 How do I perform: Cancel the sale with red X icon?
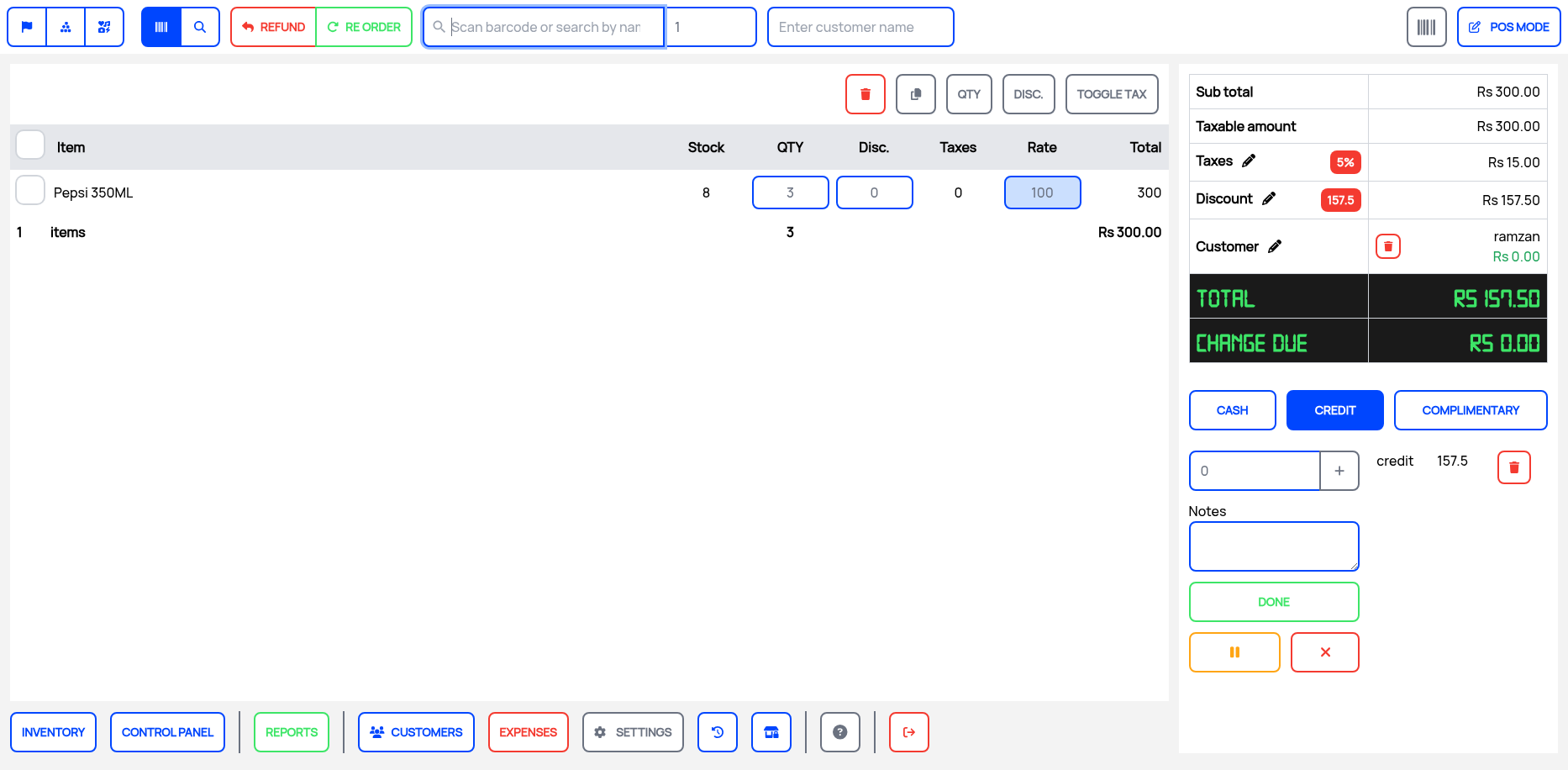[x=1325, y=652]
